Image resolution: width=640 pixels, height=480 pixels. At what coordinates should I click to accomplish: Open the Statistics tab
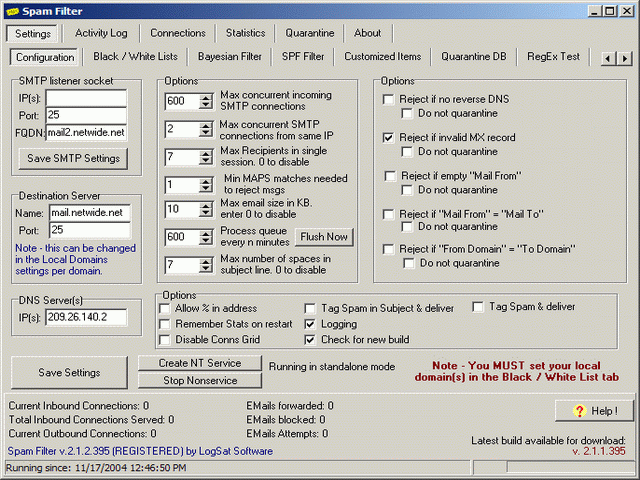tap(245, 33)
